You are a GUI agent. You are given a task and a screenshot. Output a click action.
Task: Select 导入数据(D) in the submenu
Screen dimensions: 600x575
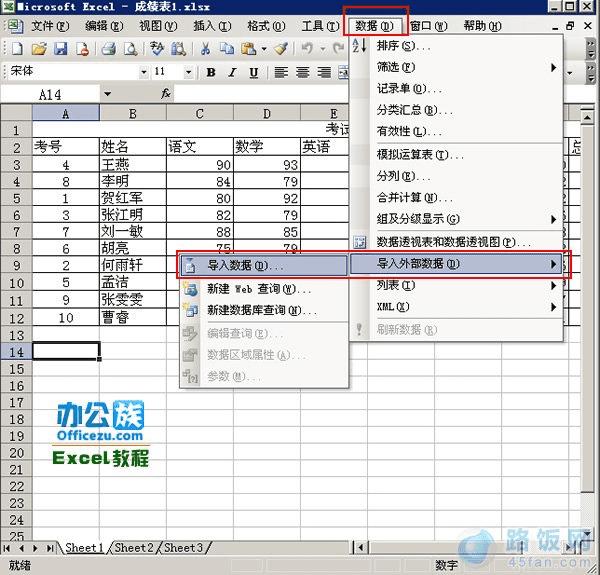click(x=264, y=265)
